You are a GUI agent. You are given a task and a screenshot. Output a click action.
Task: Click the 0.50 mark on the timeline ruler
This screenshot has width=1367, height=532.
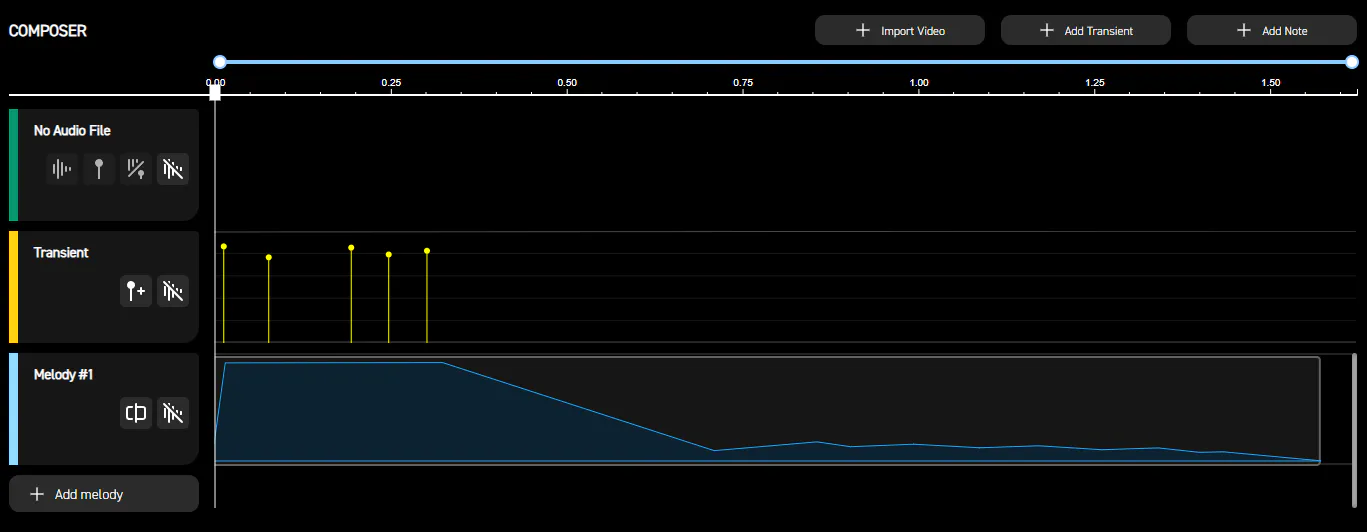pos(567,82)
